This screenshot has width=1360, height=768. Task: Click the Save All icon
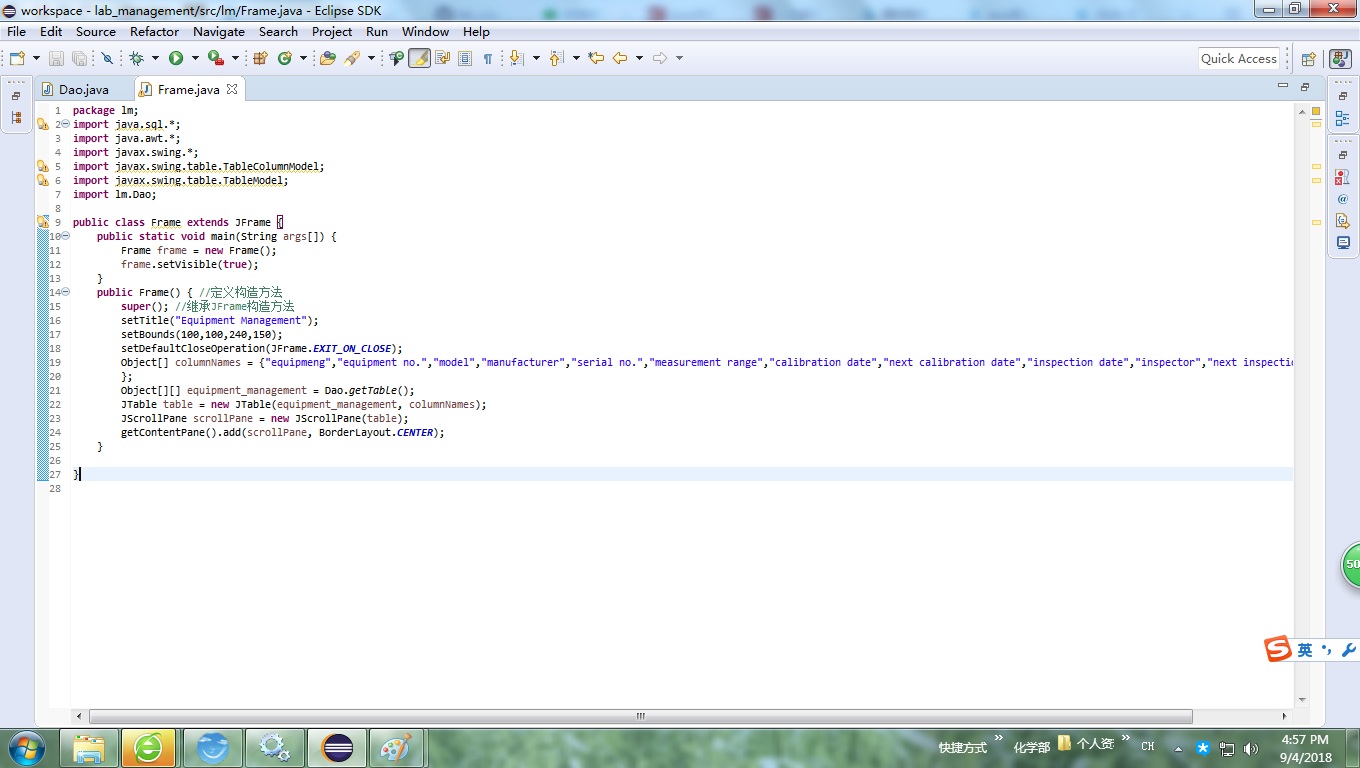tap(79, 58)
